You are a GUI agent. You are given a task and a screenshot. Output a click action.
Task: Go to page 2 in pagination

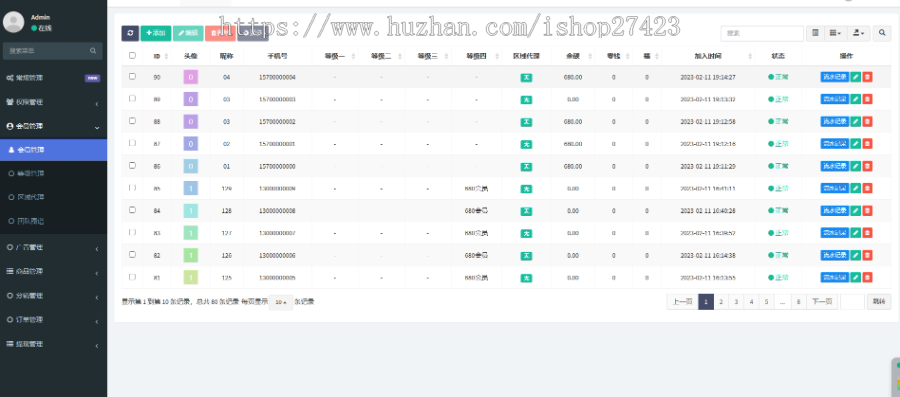click(721, 302)
